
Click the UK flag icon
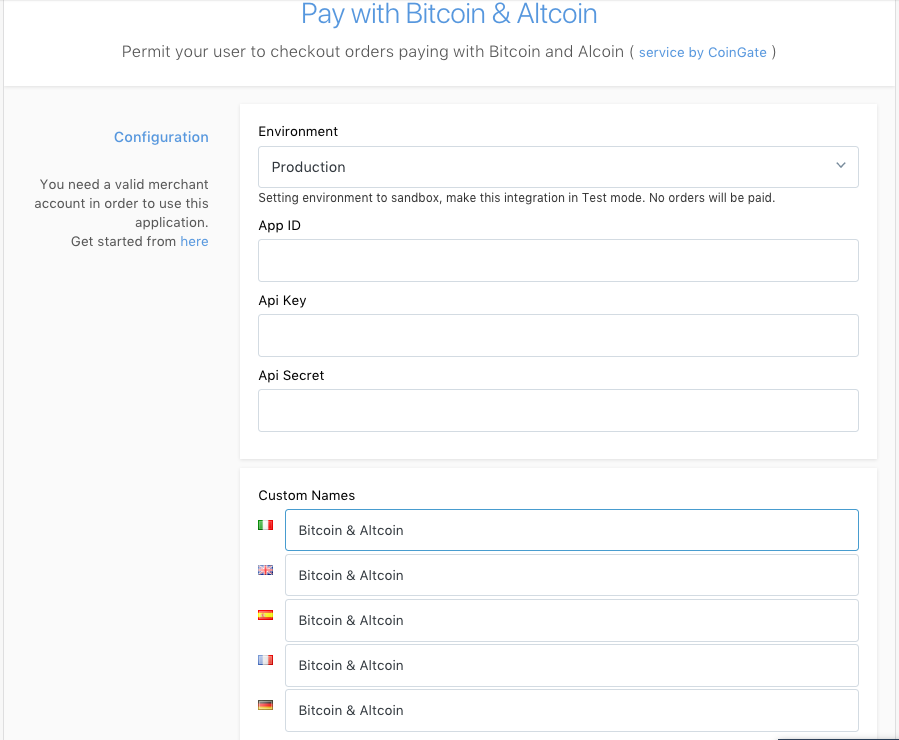pyautogui.click(x=265, y=570)
